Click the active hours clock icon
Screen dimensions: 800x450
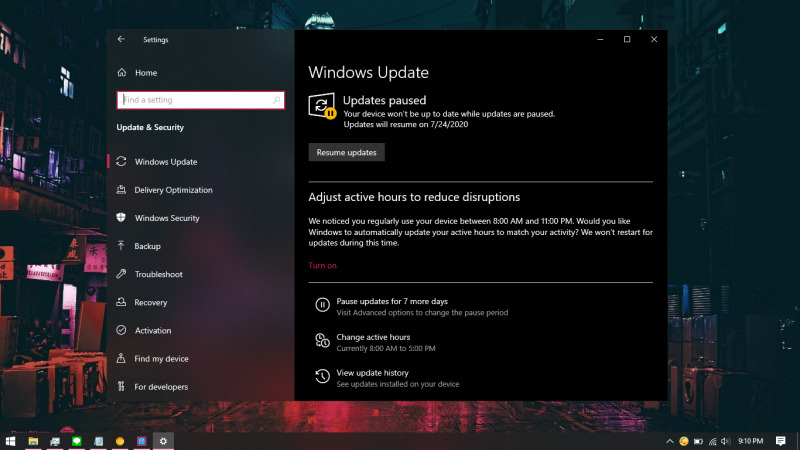[322, 340]
